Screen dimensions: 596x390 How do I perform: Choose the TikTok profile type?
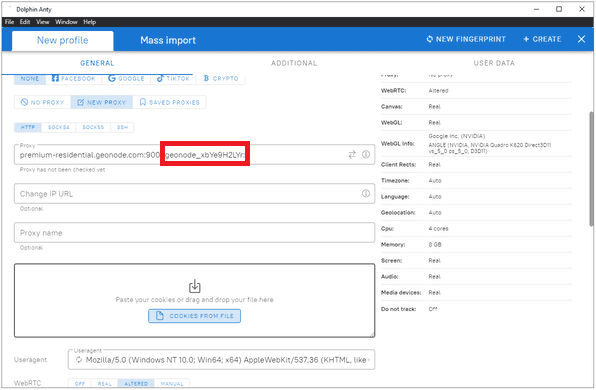point(173,79)
